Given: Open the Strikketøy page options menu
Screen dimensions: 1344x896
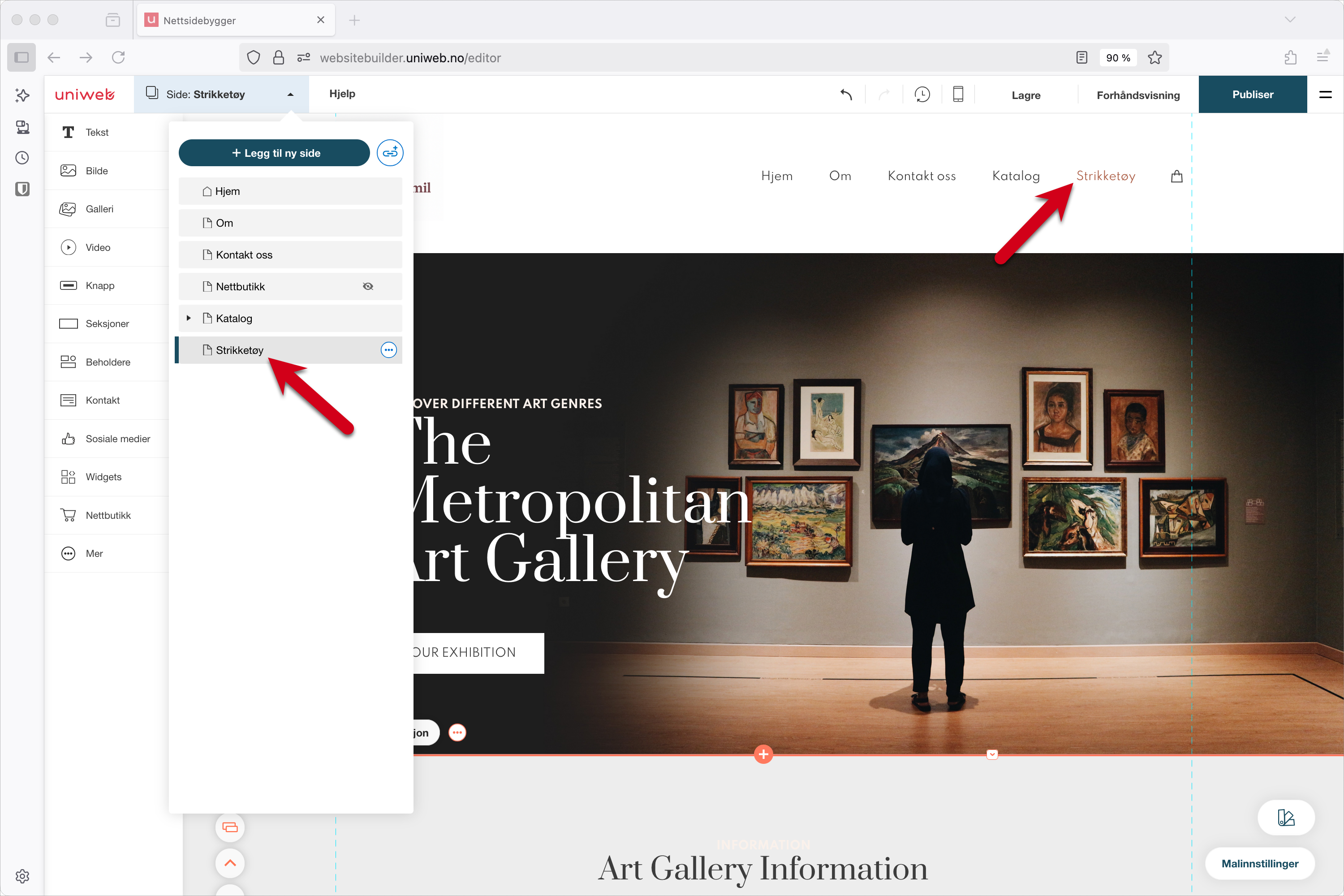Looking at the screenshot, I should click(x=388, y=350).
